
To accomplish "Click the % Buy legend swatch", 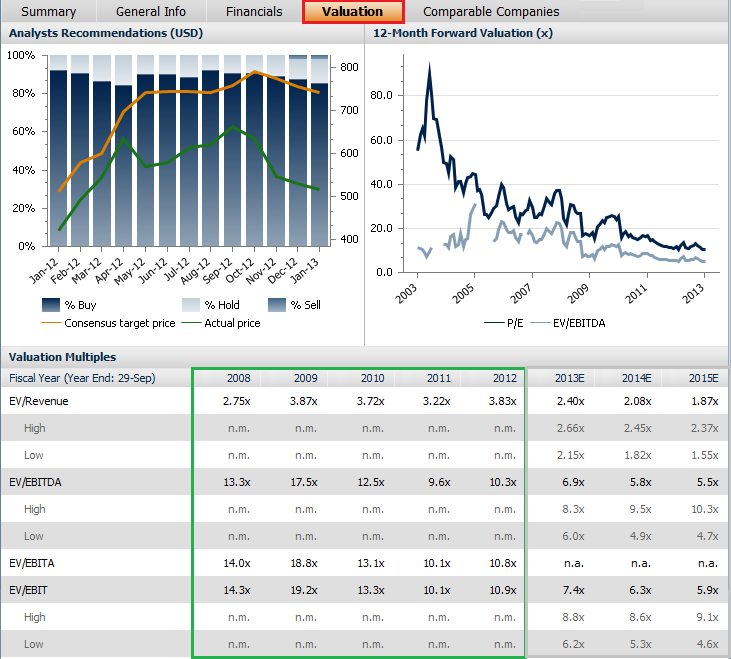I will (51, 305).
